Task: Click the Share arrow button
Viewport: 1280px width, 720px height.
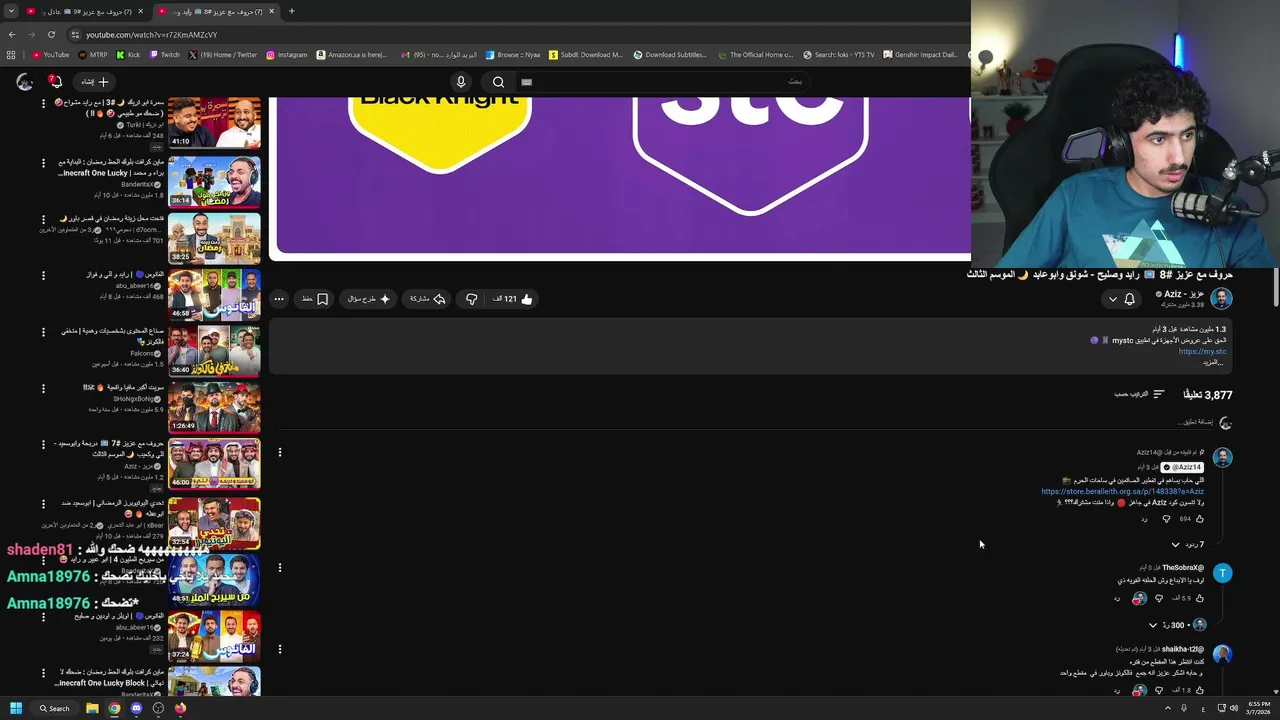Action: 428,299
